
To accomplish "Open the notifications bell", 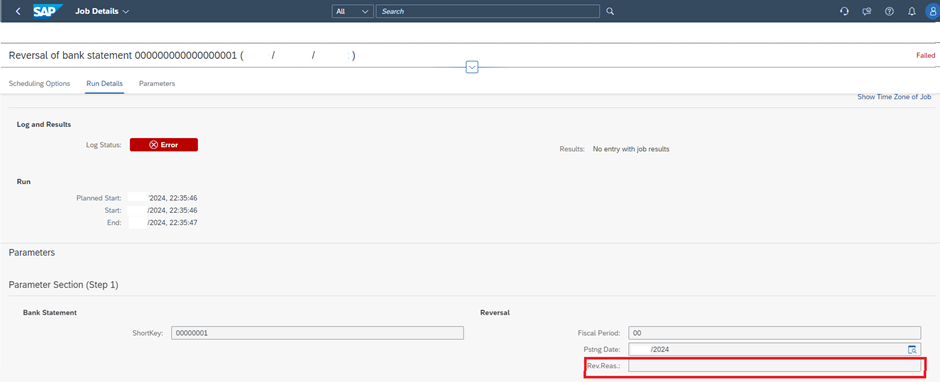I will pyautogui.click(x=912, y=11).
